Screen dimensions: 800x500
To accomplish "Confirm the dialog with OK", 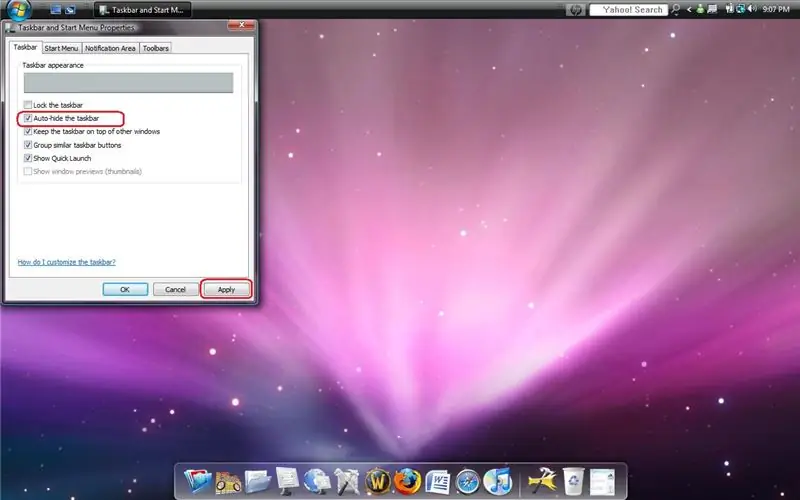I will pyautogui.click(x=125, y=289).
